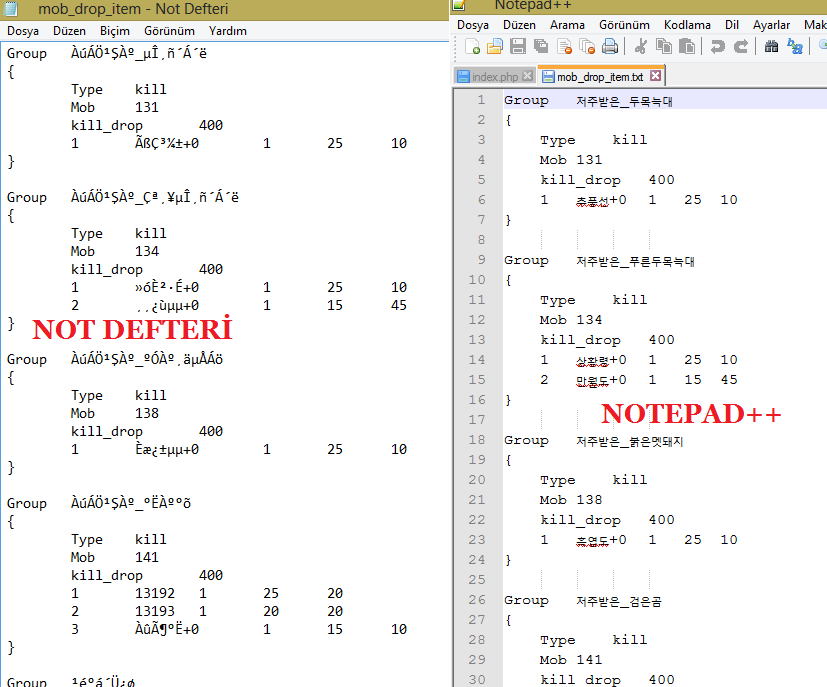Viewport: 827px width, 687px height.
Task: Click the Redo arrow icon
Action: coord(741,46)
